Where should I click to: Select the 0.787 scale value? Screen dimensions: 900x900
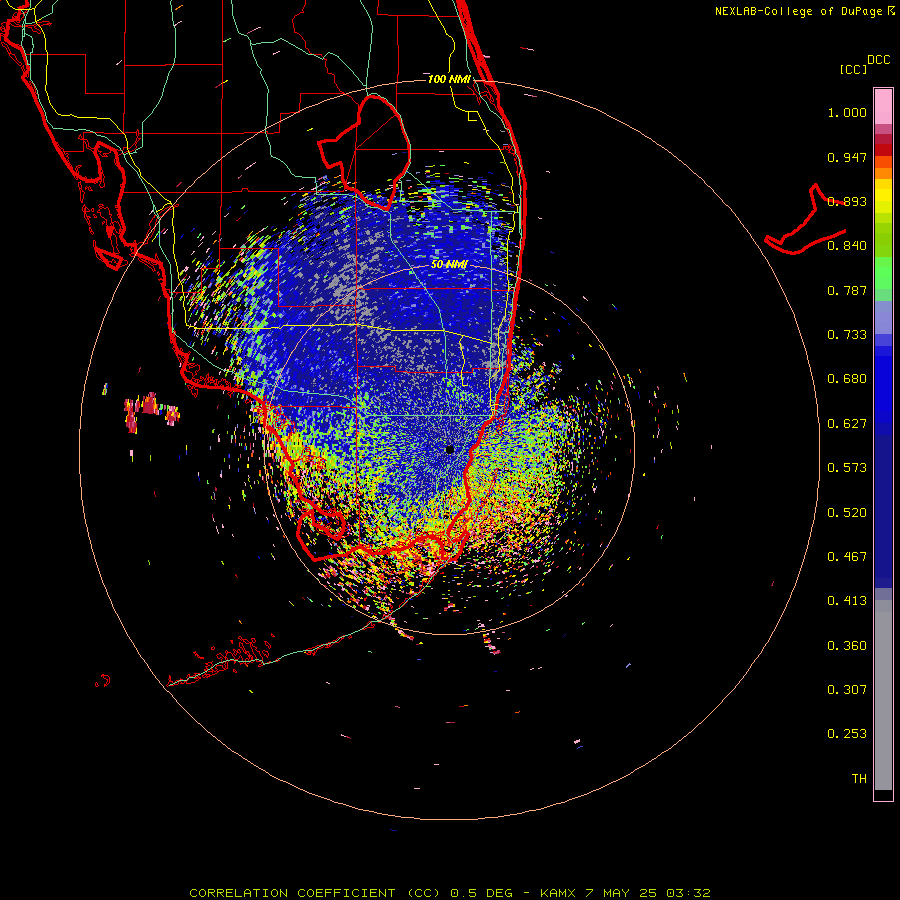[x=847, y=290]
